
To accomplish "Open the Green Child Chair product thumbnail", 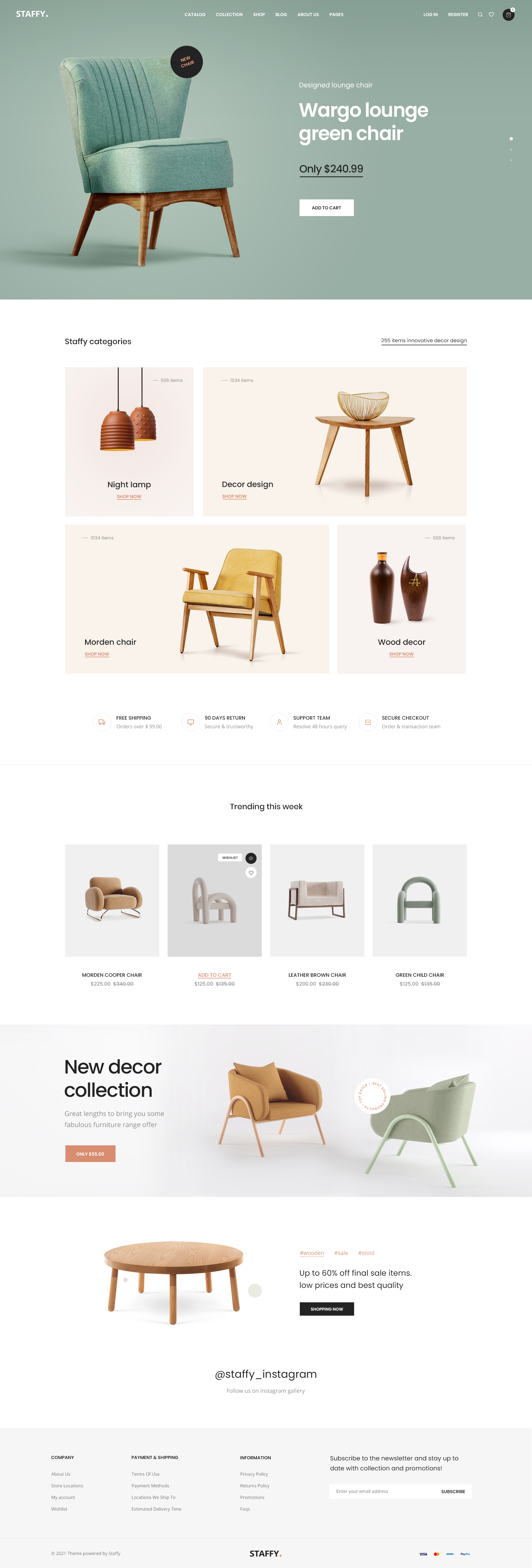I will coord(420,900).
